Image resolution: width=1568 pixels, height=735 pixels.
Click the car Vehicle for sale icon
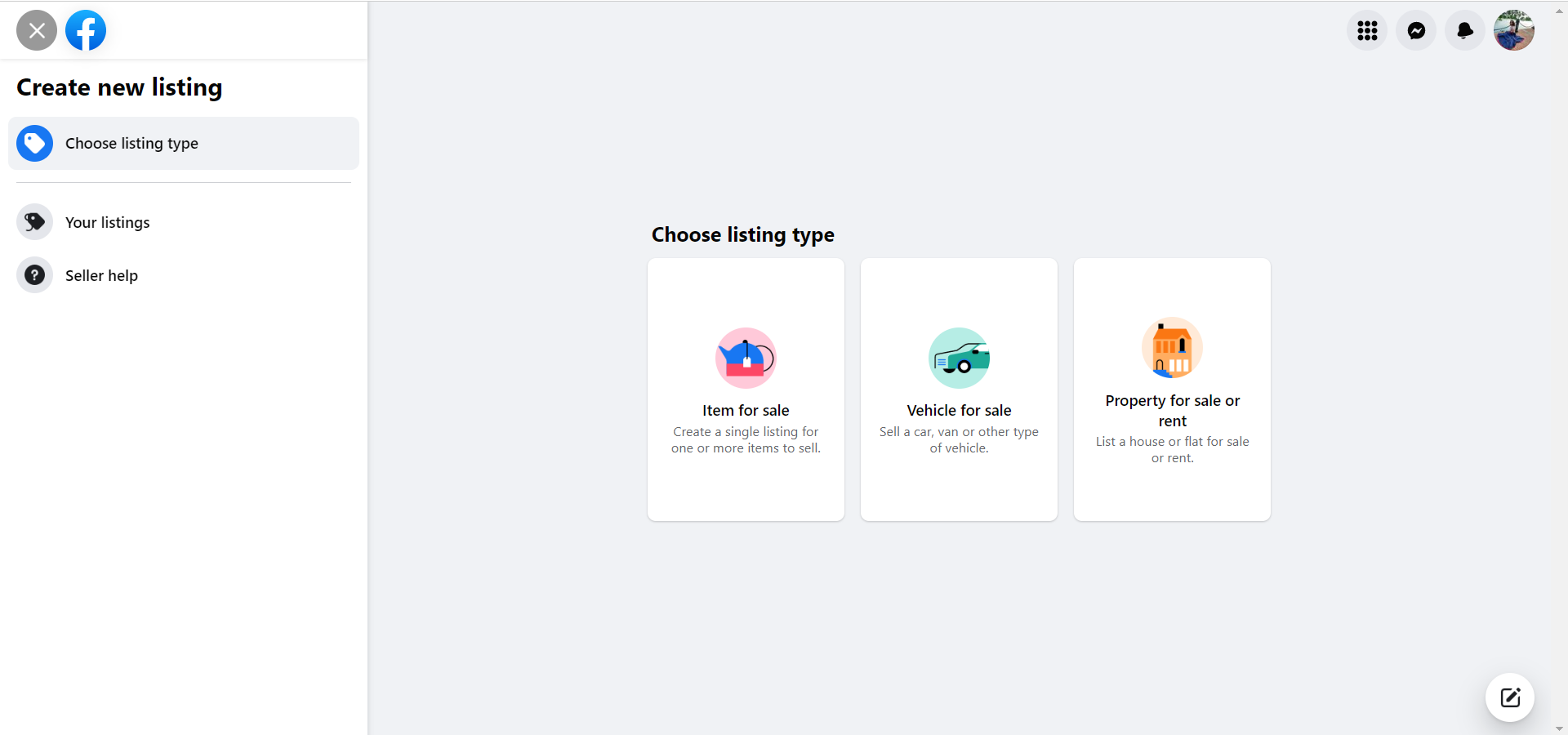pyautogui.click(x=959, y=358)
